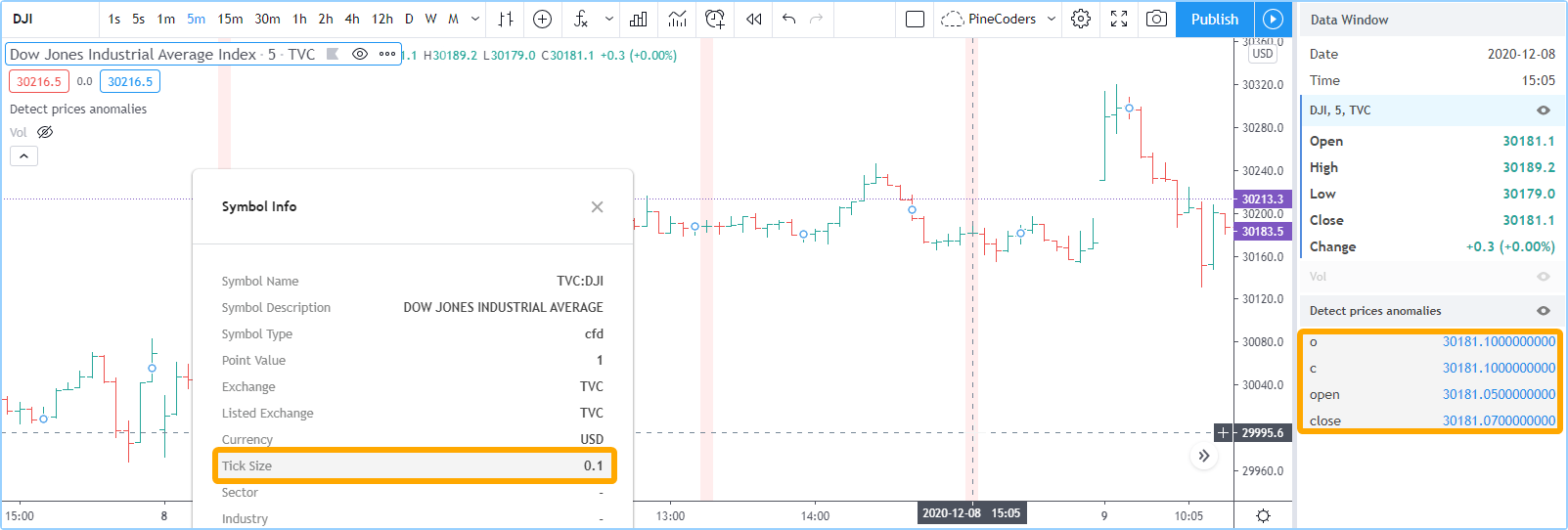Open the indicators fx button
The height and width of the screenshot is (530, 1568).
[581, 20]
